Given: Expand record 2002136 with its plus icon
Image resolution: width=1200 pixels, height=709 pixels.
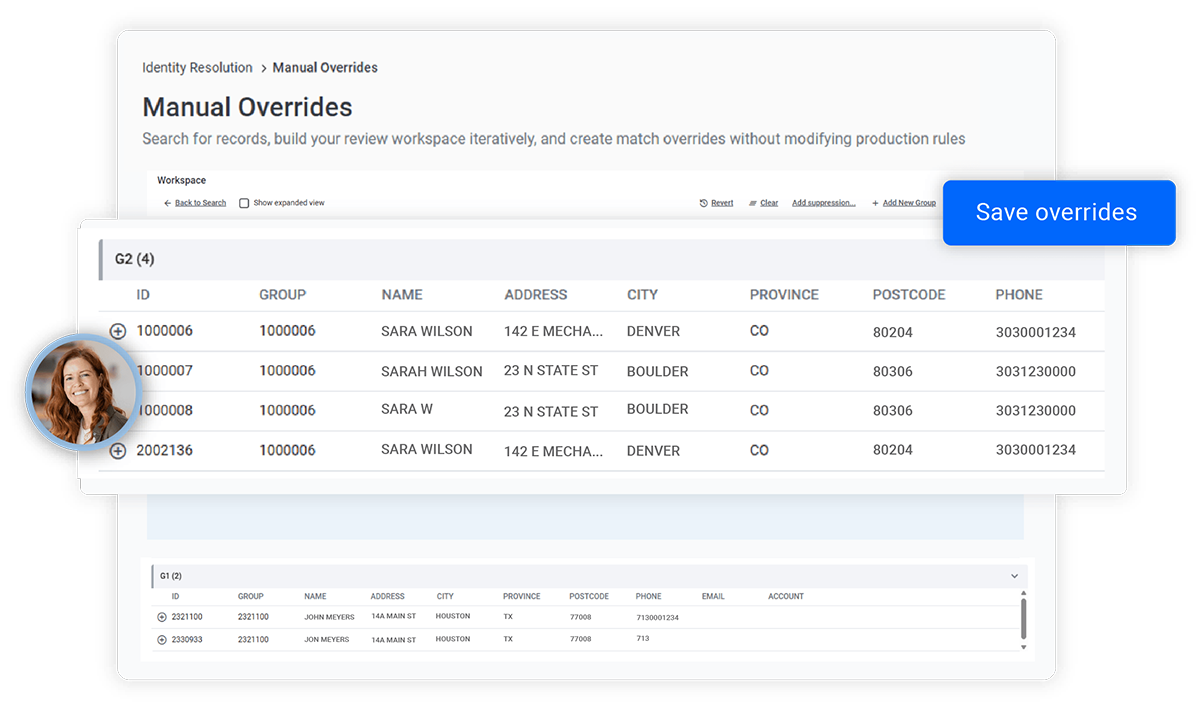Looking at the screenshot, I should [x=118, y=451].
